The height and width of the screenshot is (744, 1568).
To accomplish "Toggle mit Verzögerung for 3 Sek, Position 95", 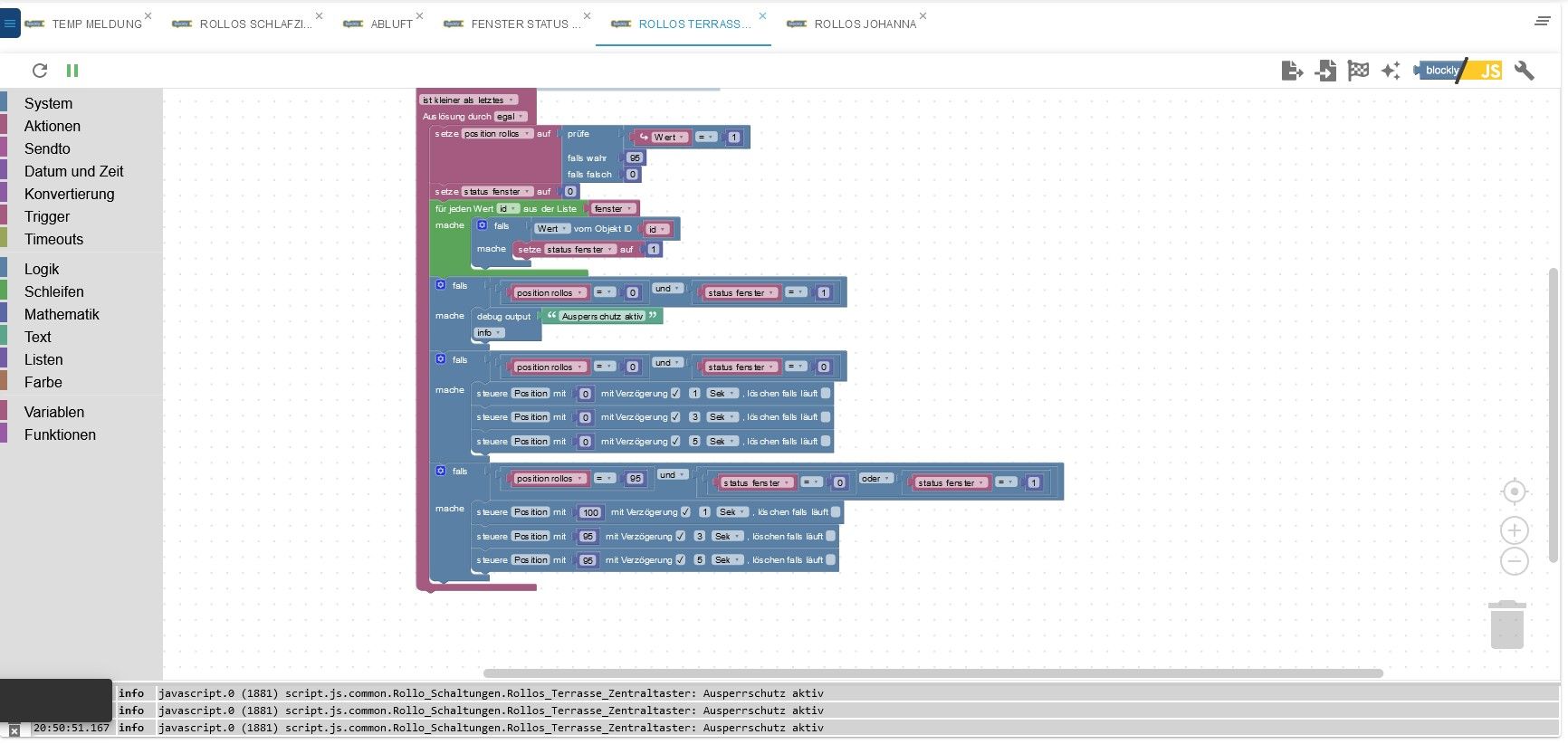I will pyautogui.click(x=680, y=536).
